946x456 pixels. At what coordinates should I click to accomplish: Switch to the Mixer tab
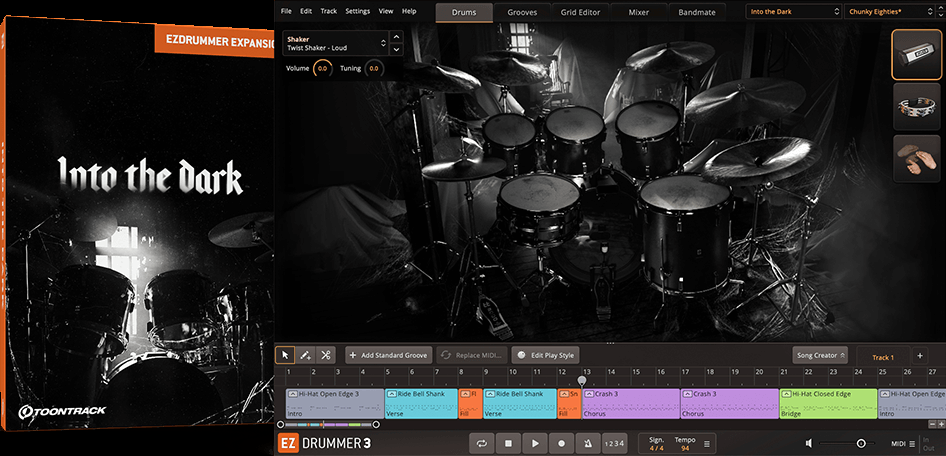638,12
